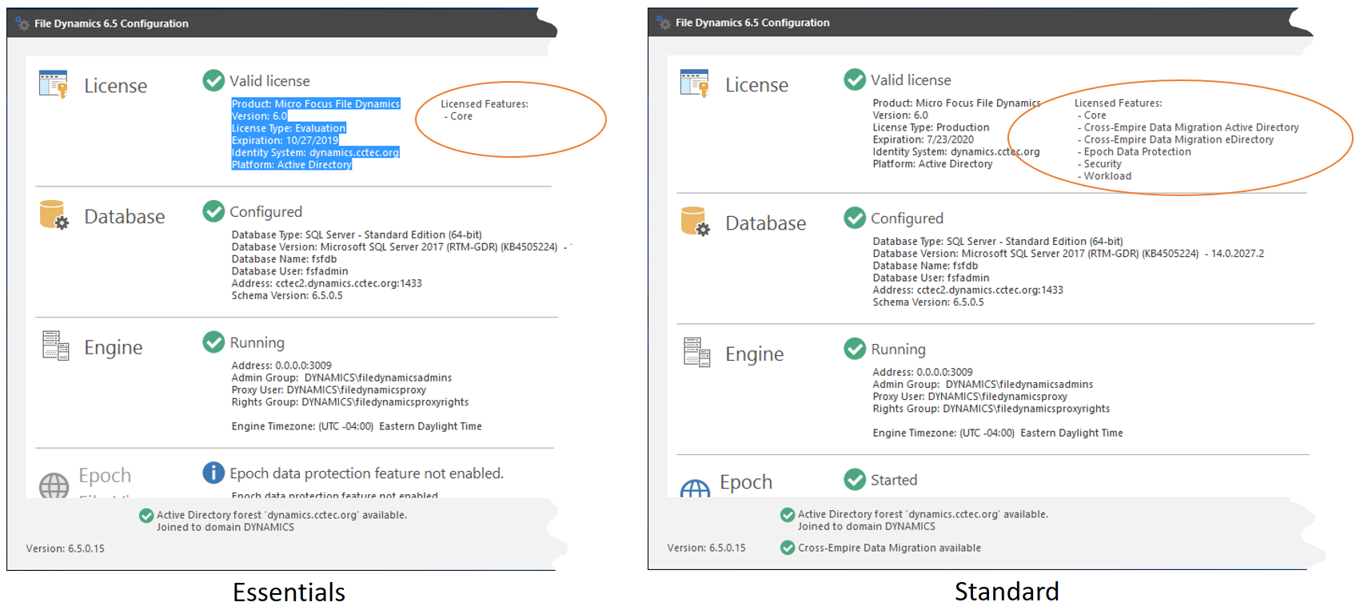Viewport: 1364px width, 608px height.
Task: Click Epoch data protection feature not enabled text
Action: pos(366,473)
